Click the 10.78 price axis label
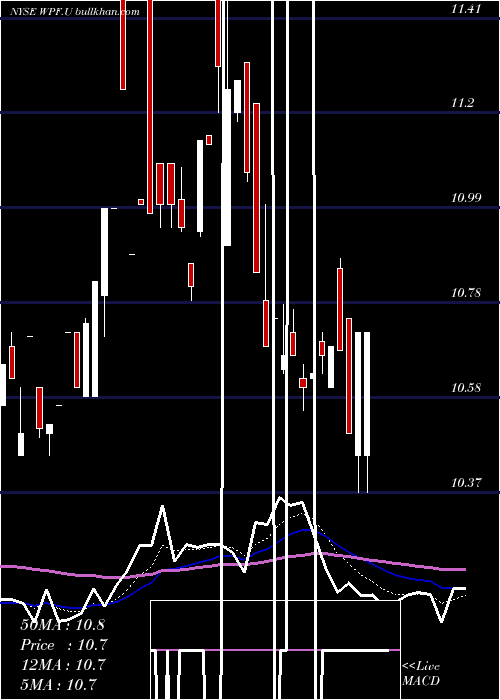Image resolution: width=500 pixels, height=700 pixels. tap(466, 293)
